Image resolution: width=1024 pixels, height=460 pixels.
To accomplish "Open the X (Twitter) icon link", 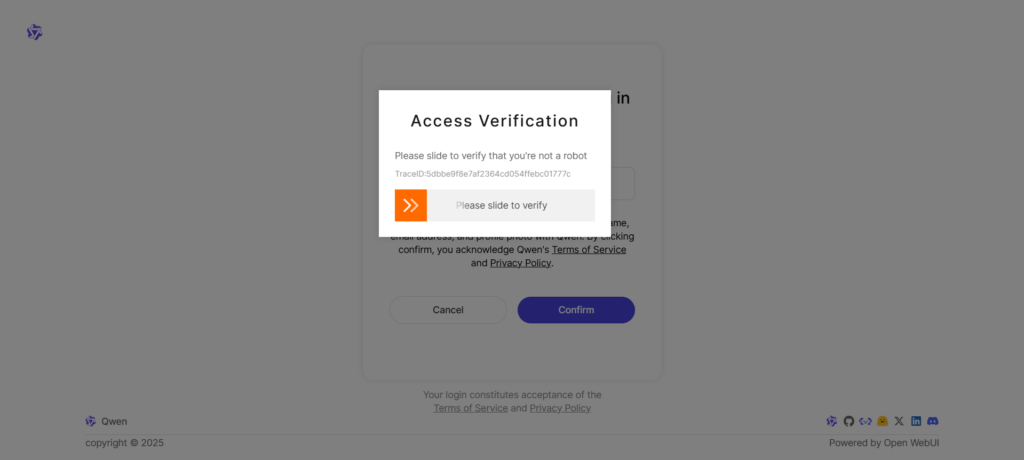I will (899, 421).
